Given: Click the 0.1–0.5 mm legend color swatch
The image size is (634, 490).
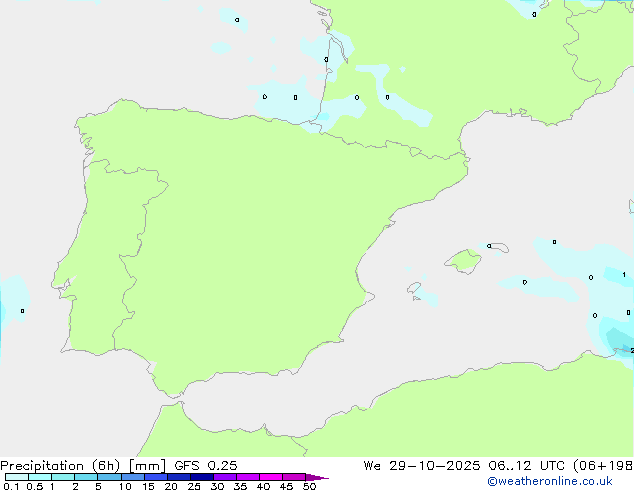Looking at the screenshot, I should tap(17, 477).
